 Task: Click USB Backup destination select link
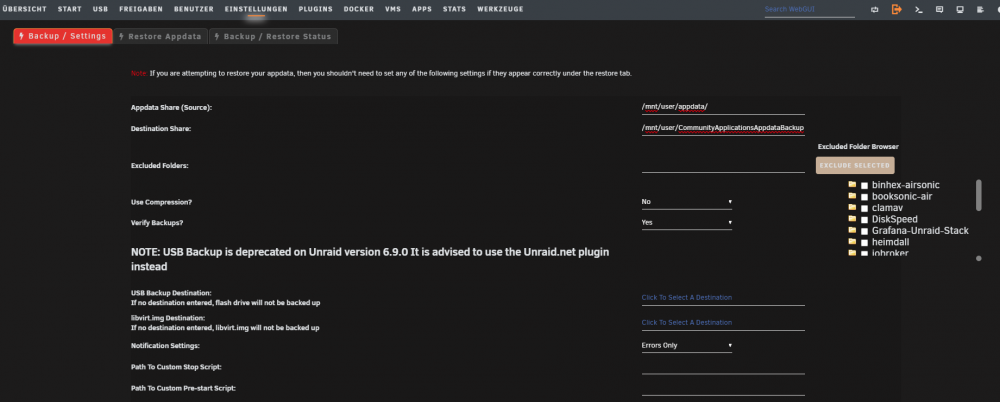pyautogui.click(x=687, y=297)
